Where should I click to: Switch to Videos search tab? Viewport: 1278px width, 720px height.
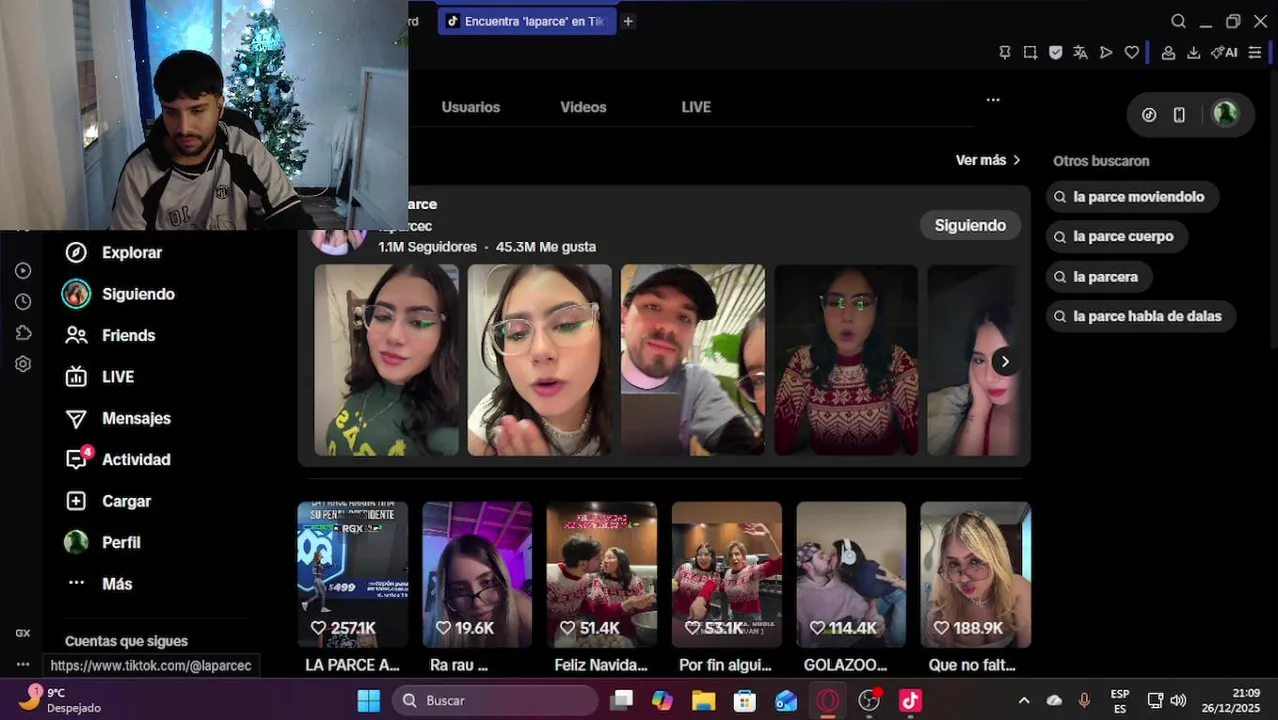(583, 107)
